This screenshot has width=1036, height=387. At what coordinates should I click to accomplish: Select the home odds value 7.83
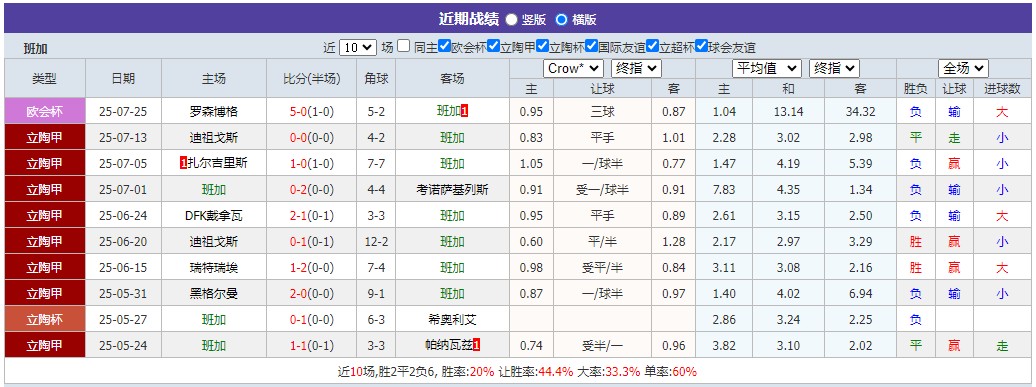(x=724, y=190)
